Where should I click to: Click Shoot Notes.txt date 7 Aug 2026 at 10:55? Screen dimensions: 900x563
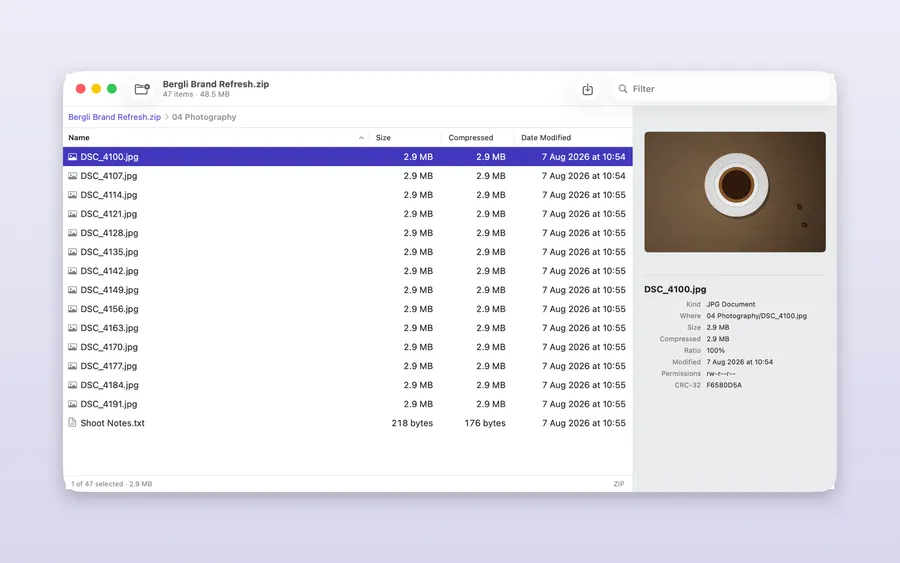pos(584,423)
